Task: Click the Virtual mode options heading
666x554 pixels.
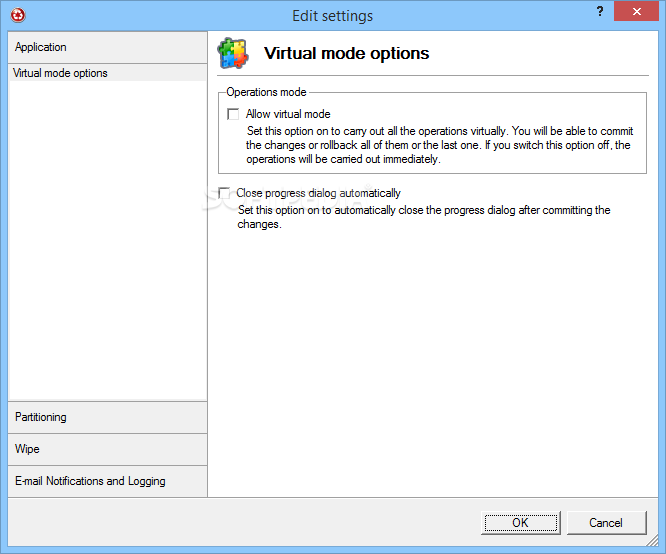Action: point(347,53)
